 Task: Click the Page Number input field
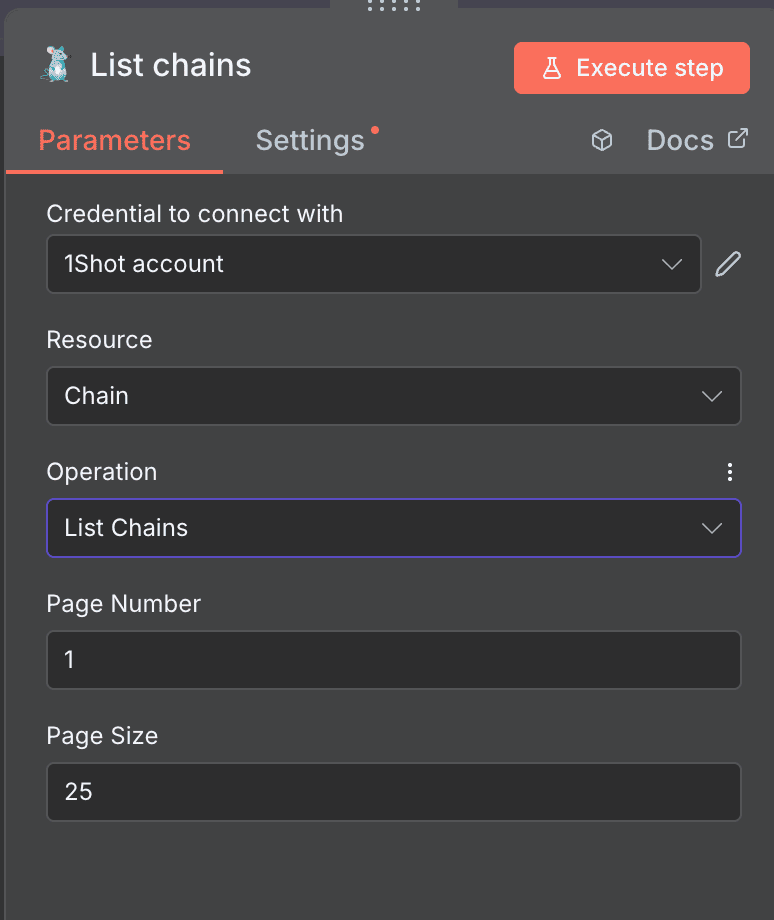(x=393, y=660)
